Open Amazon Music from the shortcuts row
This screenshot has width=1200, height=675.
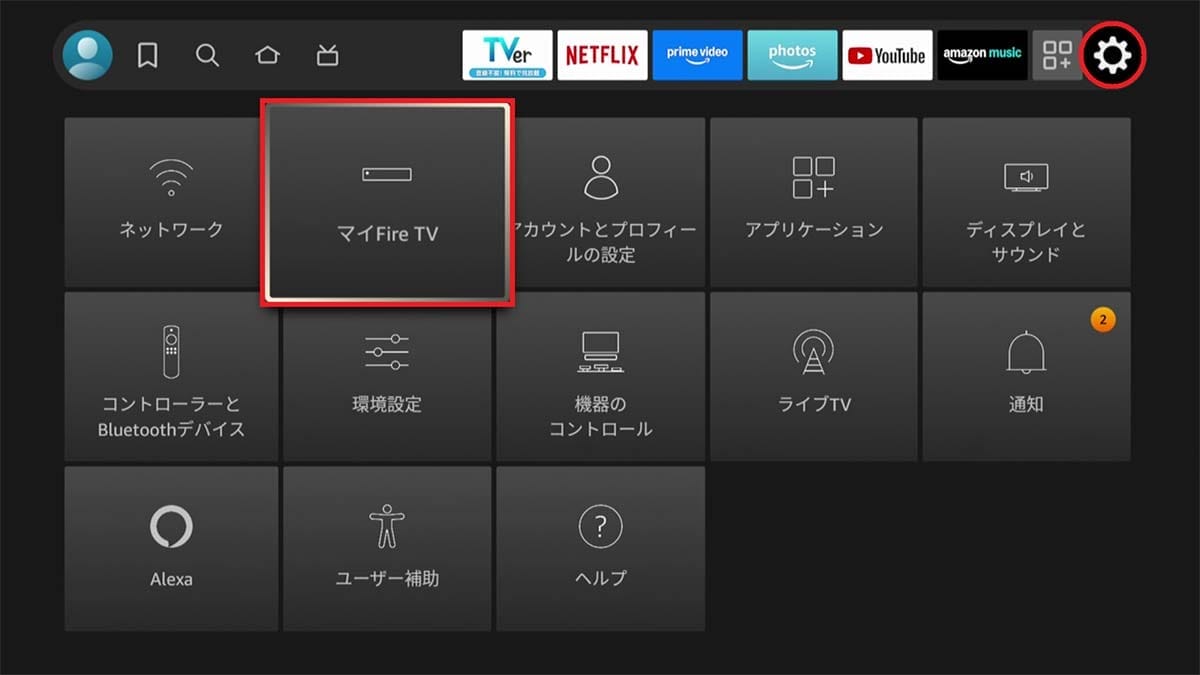tap(982, 55)
